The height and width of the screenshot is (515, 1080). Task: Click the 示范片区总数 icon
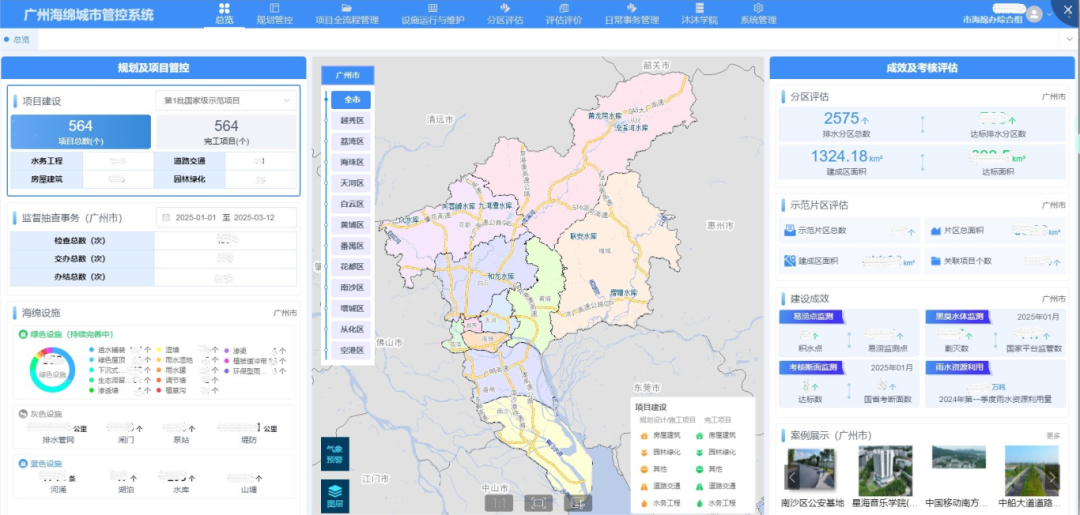point(789,230)
